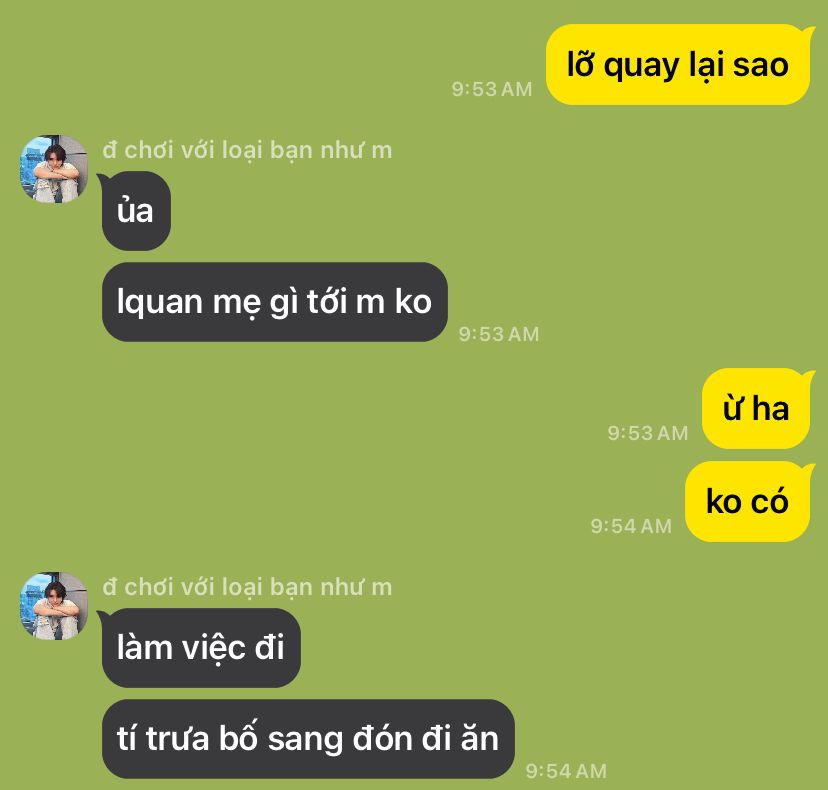Screen dimensions: 828x790
Task: Select the 'ko có' yellow bubble
Action: pos(747,501)
